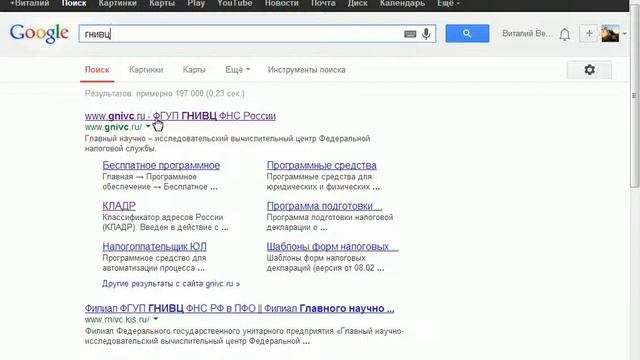Open the Программные средства sitelink
This screenshot has width=640, height=360.
[x=322, y=165]
